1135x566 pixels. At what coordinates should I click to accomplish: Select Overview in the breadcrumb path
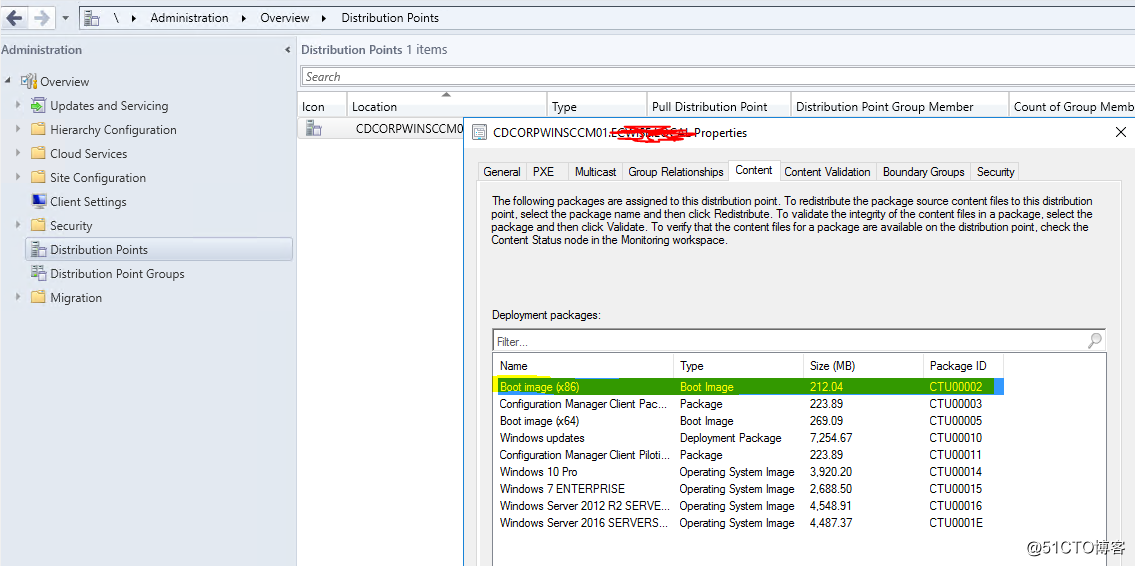[285, 18]
